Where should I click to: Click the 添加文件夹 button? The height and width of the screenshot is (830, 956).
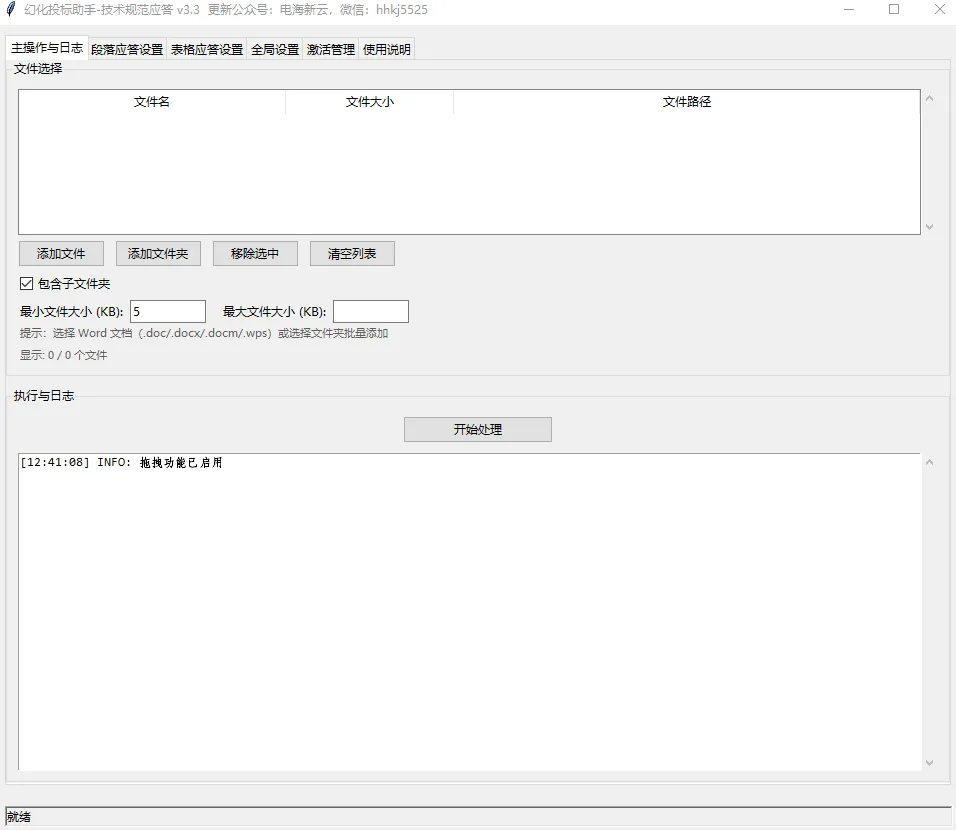pos(158,254)
